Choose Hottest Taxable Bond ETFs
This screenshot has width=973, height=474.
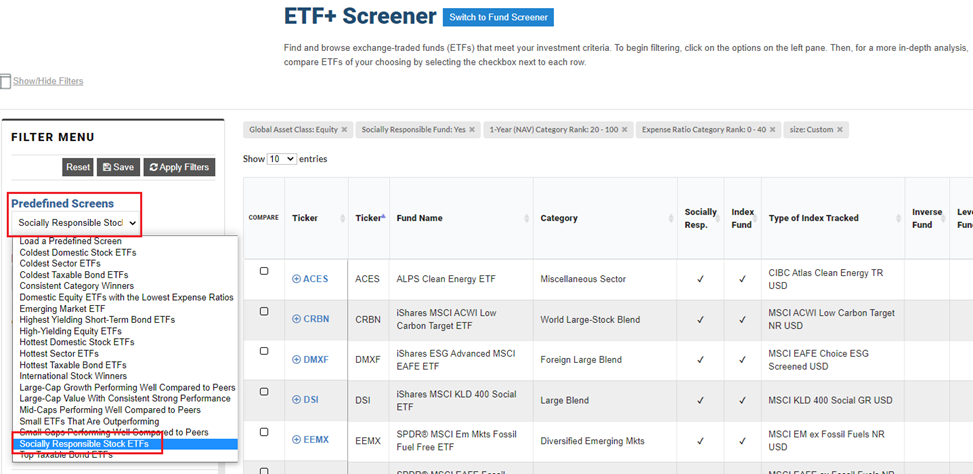point(125,365)
